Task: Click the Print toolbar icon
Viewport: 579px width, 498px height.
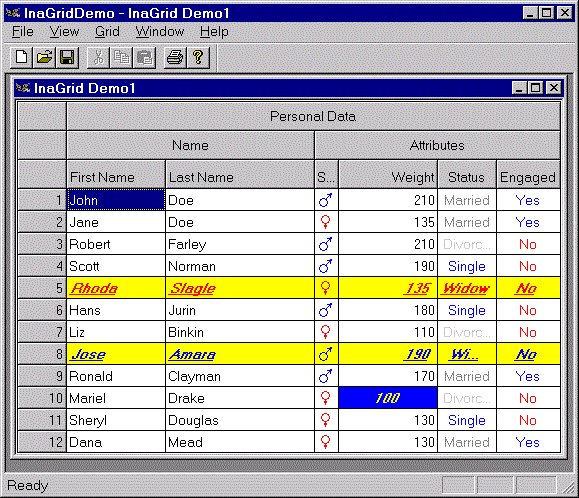Action: pos(175,58)
